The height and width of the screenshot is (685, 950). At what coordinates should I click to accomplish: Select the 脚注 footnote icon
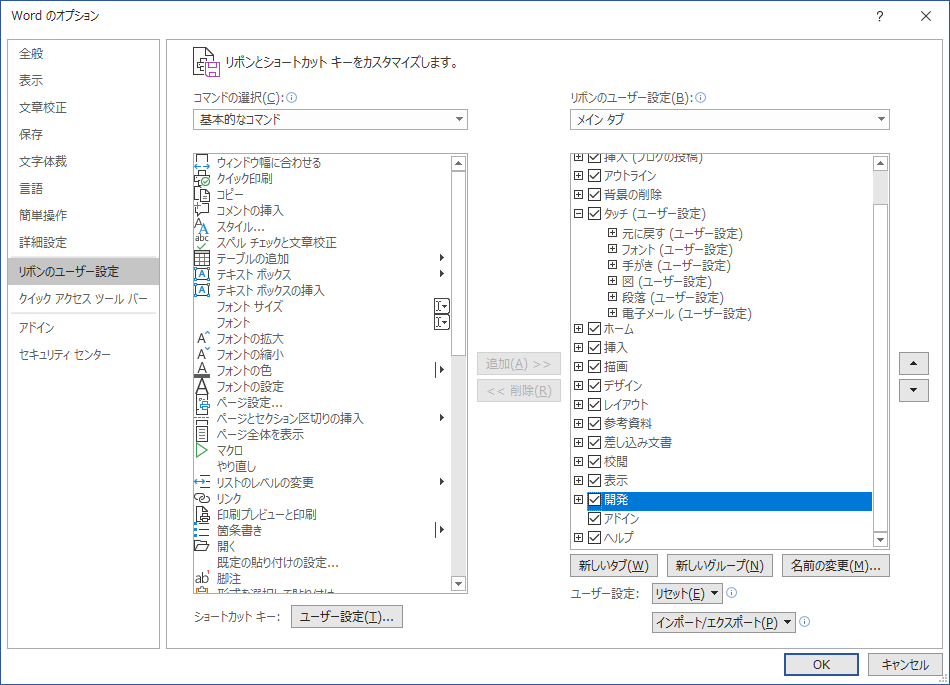pyautogui.click(x=202, y=578)
